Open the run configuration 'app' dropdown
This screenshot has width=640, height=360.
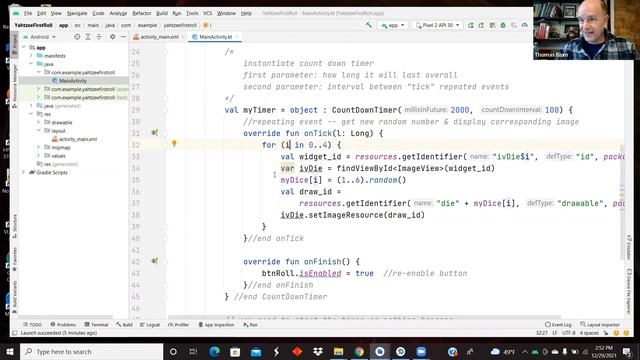(x=393, y=25)
